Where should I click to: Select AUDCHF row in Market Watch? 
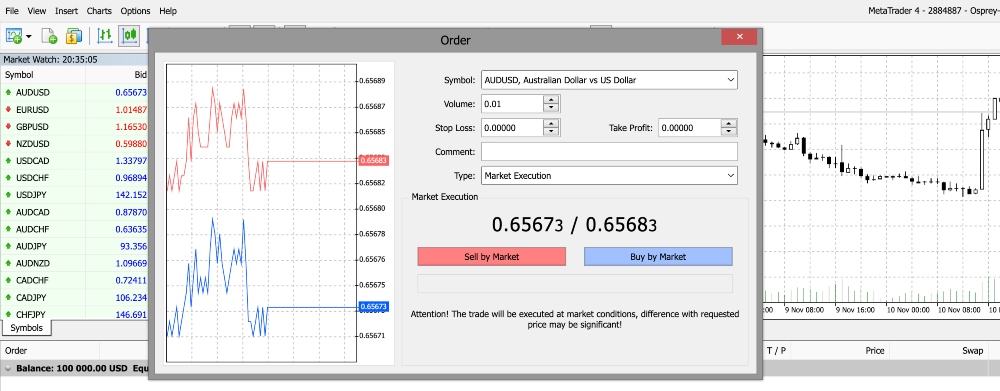75,229
